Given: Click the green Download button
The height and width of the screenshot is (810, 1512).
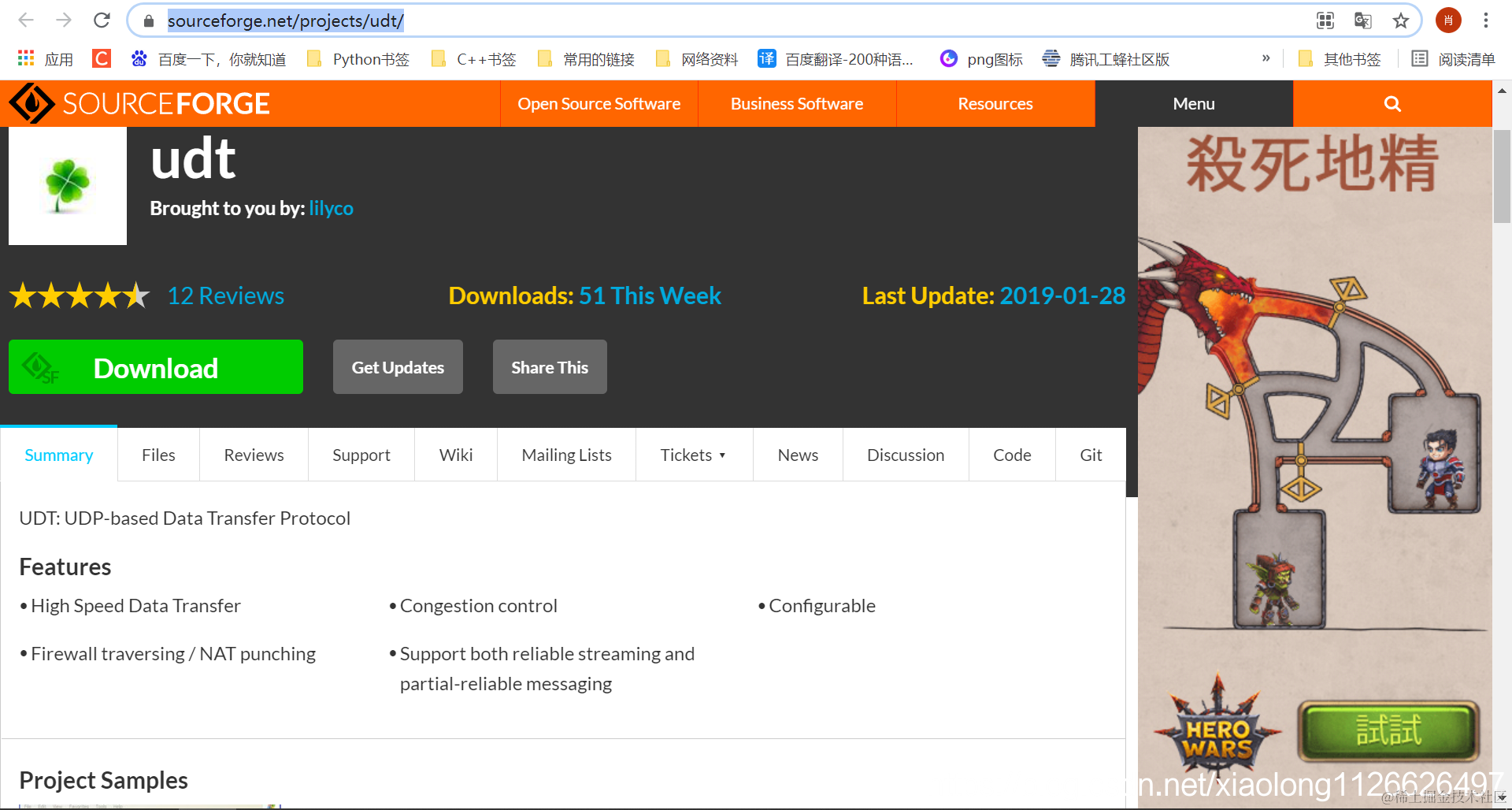Looking at the screenshot, I should pos(156,367).
